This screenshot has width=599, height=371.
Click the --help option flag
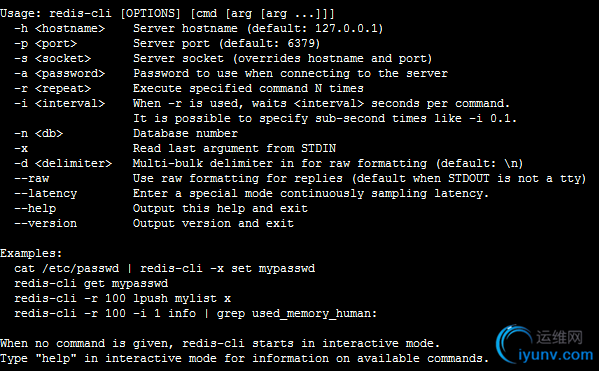tap(35, 209)
